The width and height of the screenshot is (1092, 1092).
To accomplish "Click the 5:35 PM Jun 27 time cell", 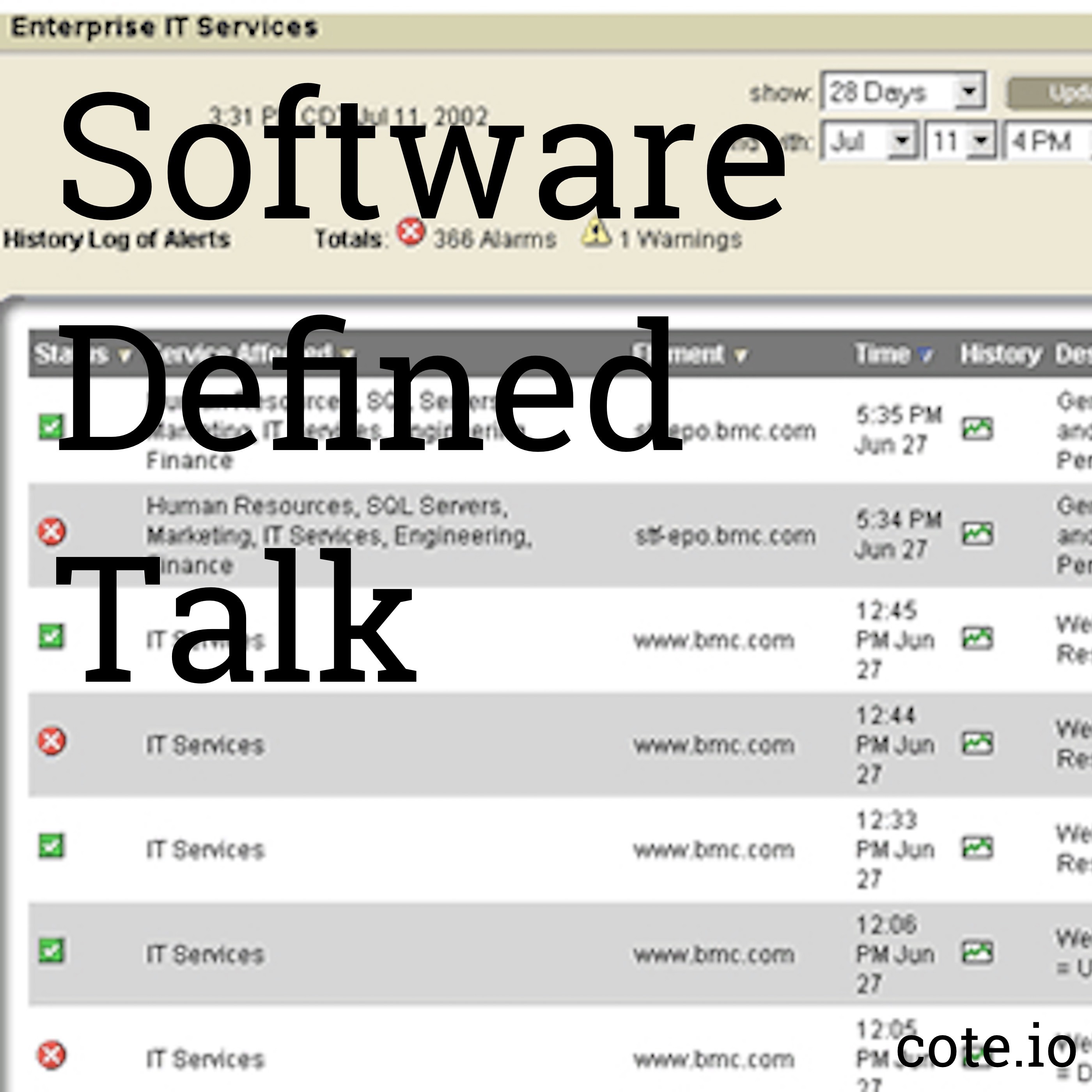I will click(x=898, y=429).
